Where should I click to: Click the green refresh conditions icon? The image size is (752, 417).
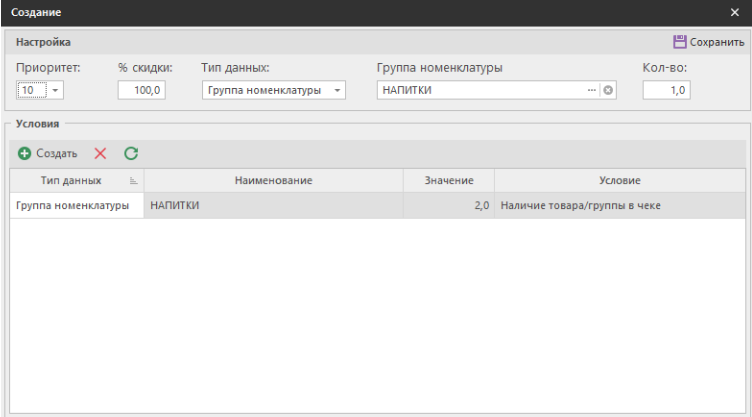[x=131, y=154]
